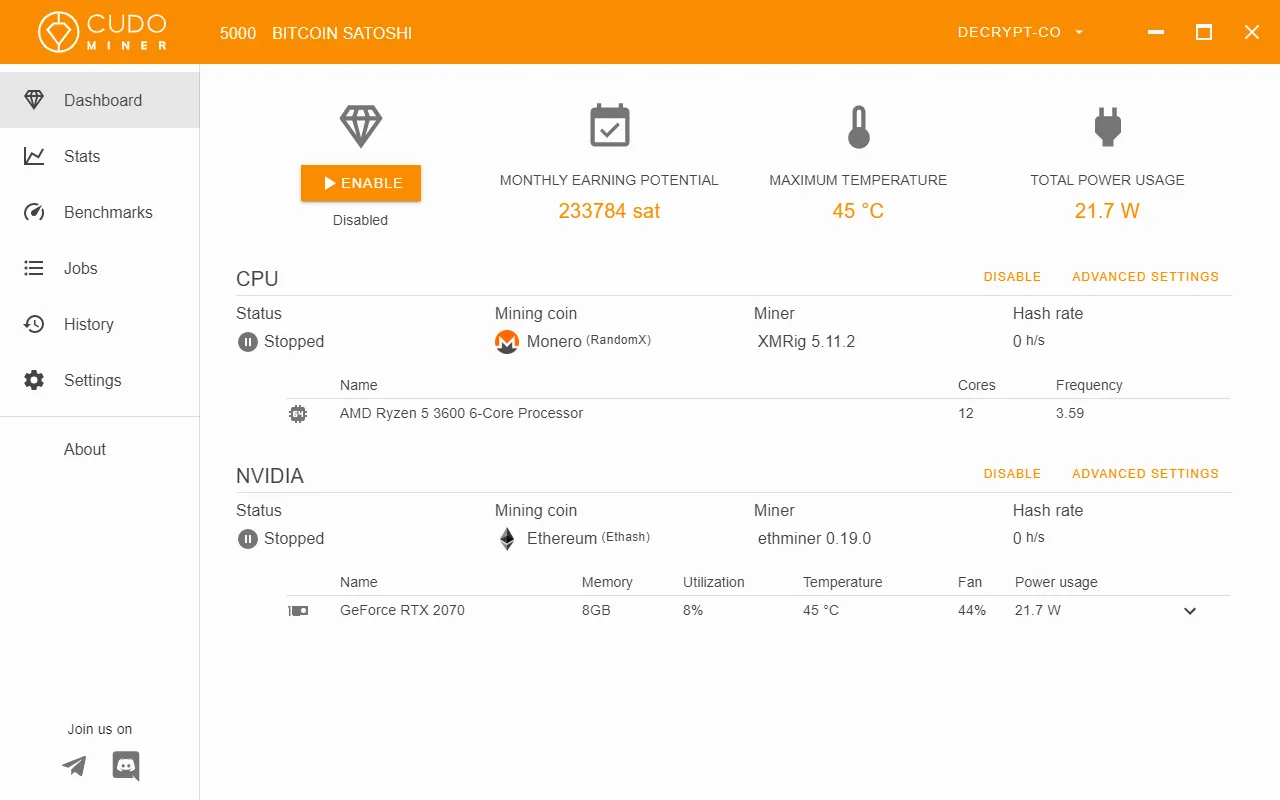Image resolution: width=1280 pixels, height=800 pixels.
Task: Click the maximum temperature thermometer icon
Action: tap(858, 124)
